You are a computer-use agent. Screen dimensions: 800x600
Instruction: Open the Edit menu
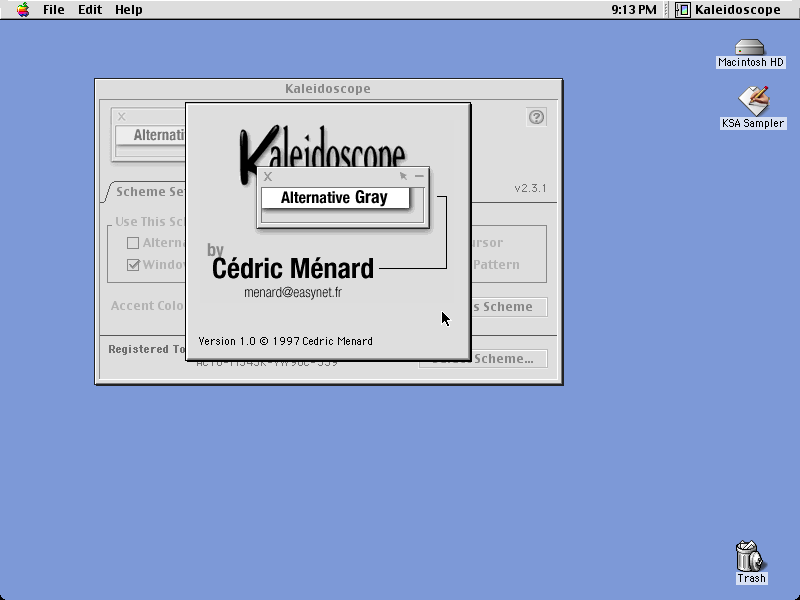coord(90,10)
